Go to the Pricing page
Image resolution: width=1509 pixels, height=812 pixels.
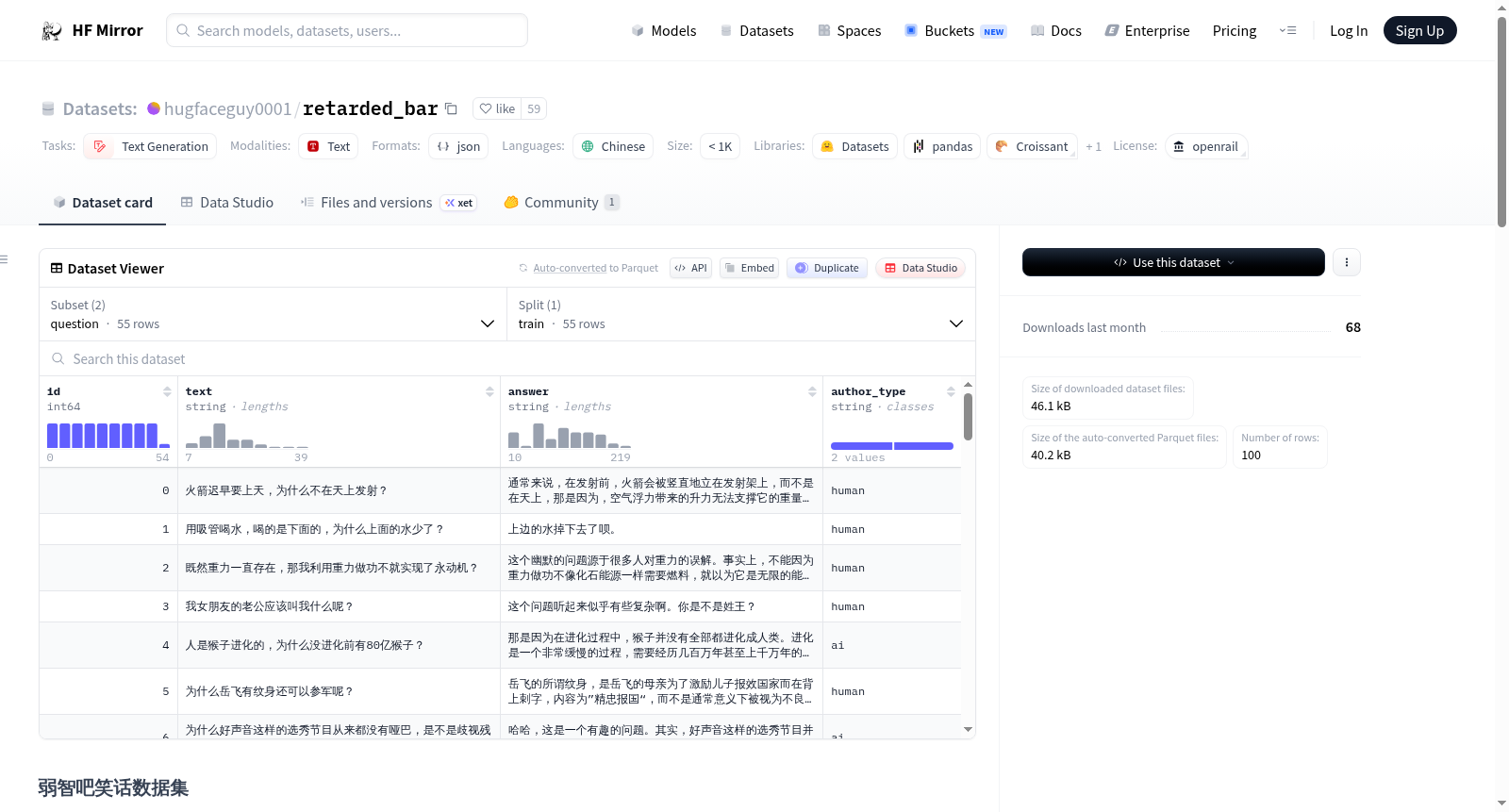(x=1235, y=31)
